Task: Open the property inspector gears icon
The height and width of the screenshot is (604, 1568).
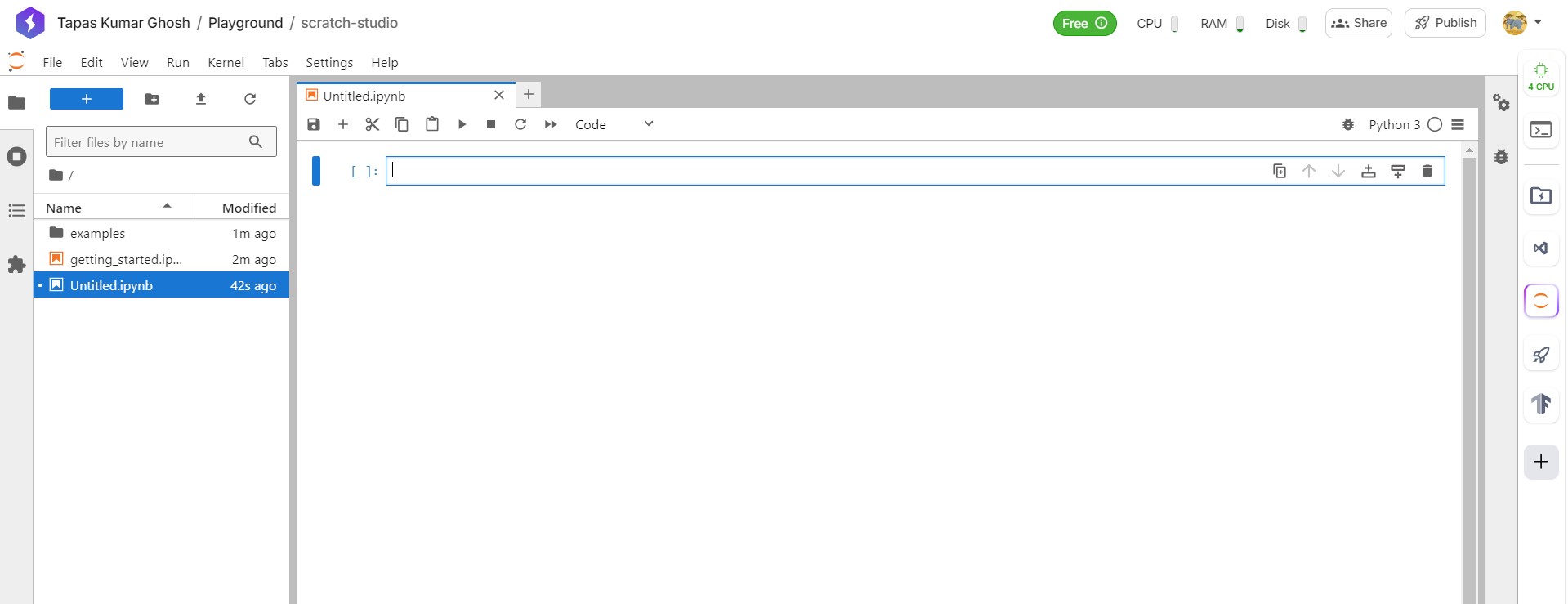Action: point(1502,102)
